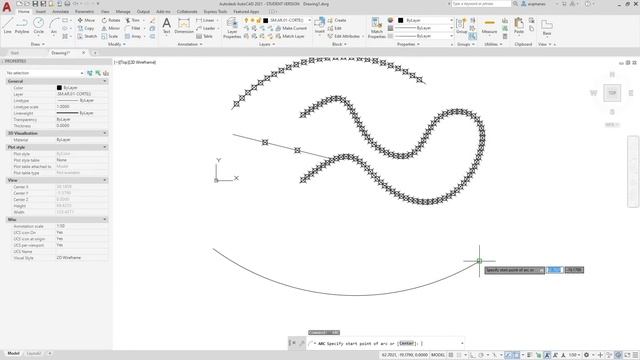Image resolution: width=640 pixels, height=360 pixels.
Task: Click Edit Attributes button
Action: (345, 36)
